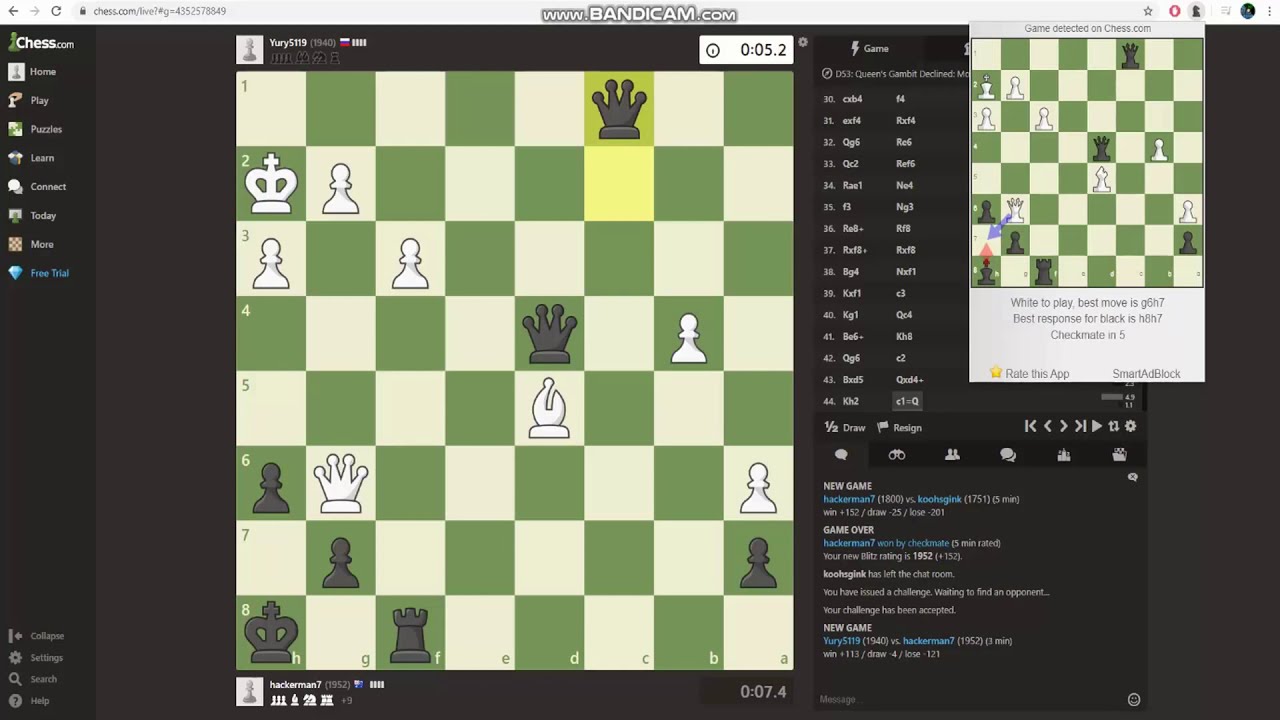
Task: Open Puzzles in the sidebar
Action: (35, 129)
